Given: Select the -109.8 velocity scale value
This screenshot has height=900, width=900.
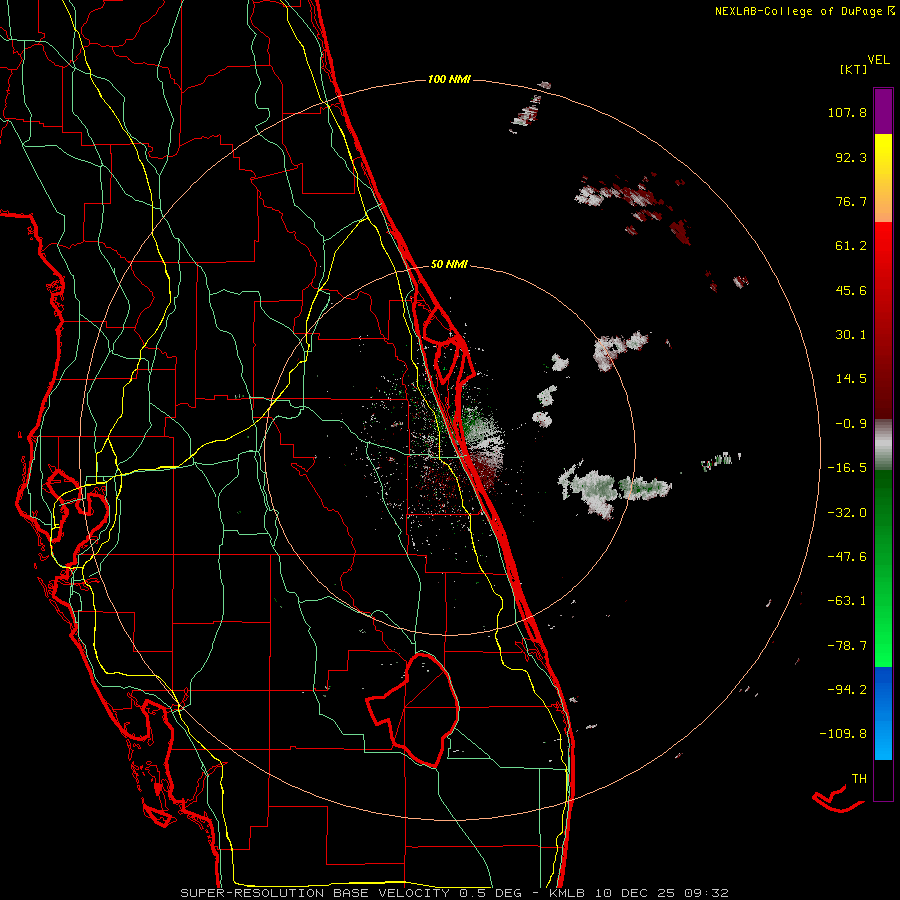Looking at the screenshot, I should pyautogui.click(x=843, y=734).
